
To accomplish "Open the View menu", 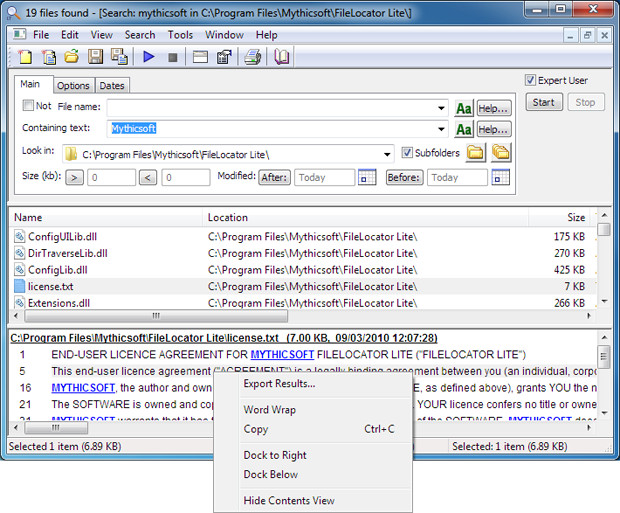I will click(102, 35).
